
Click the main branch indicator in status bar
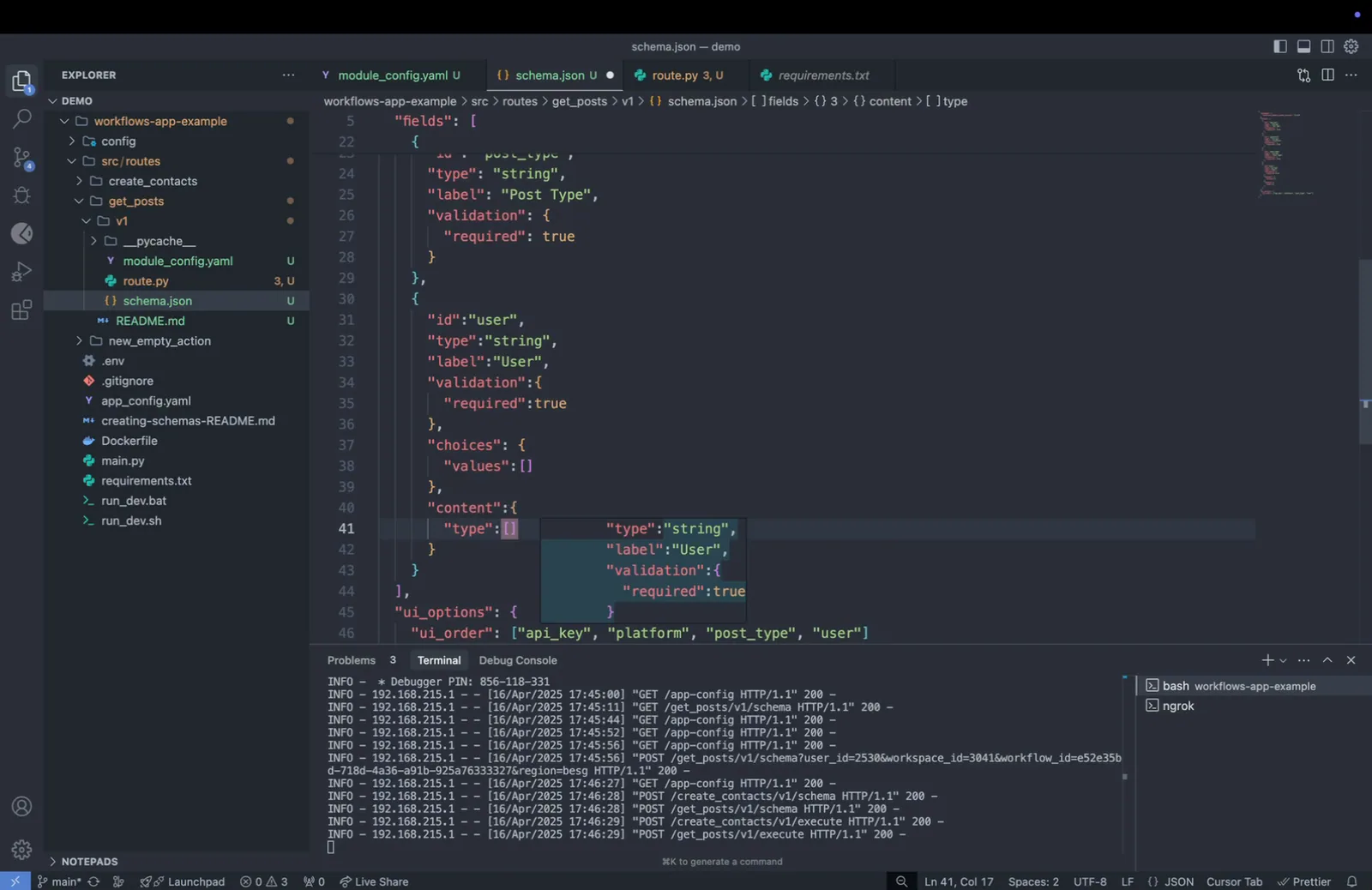tap(58, 881)
